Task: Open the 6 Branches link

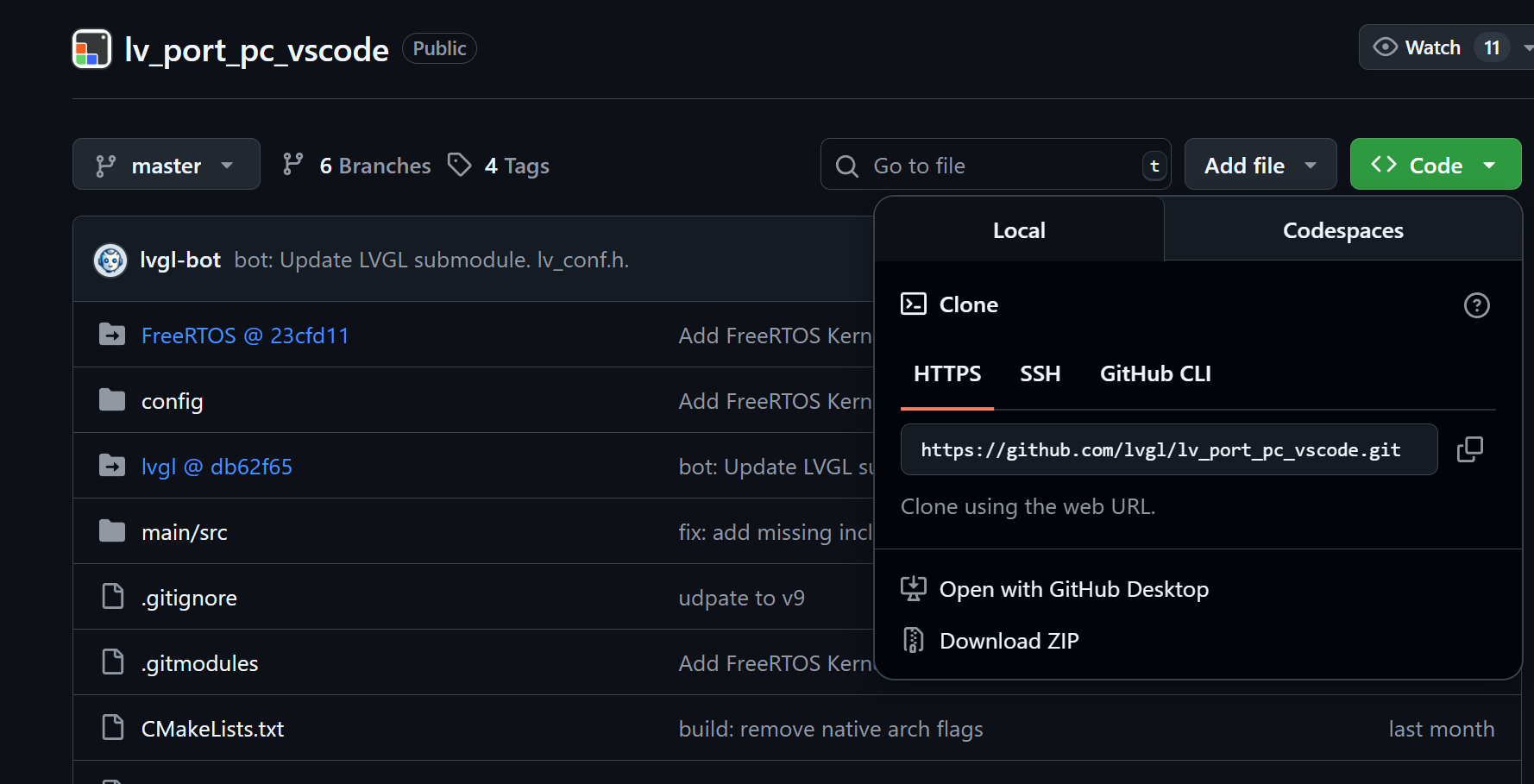Action: [x=357, y=165]
